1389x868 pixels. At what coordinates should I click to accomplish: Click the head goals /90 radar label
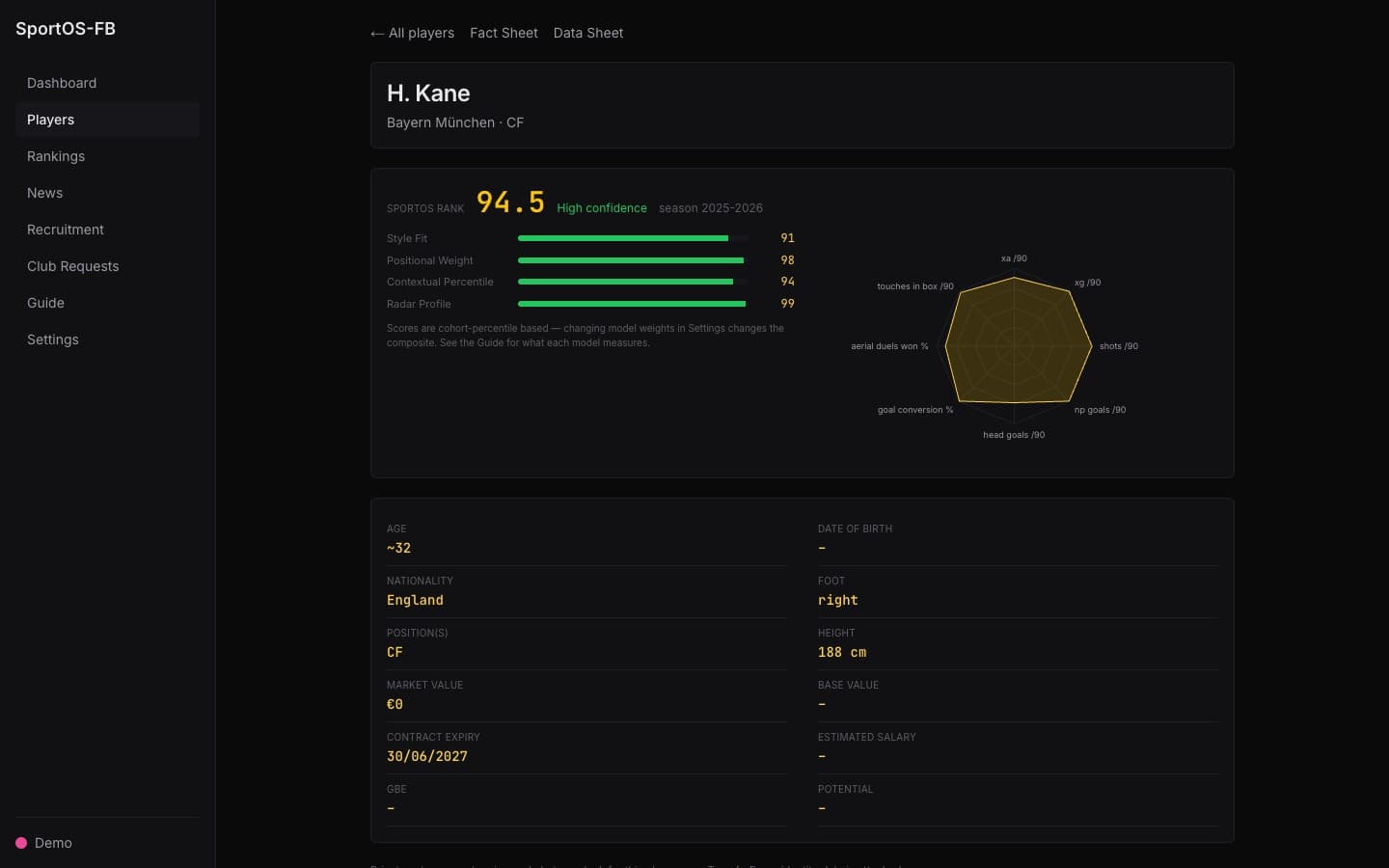1014,435
